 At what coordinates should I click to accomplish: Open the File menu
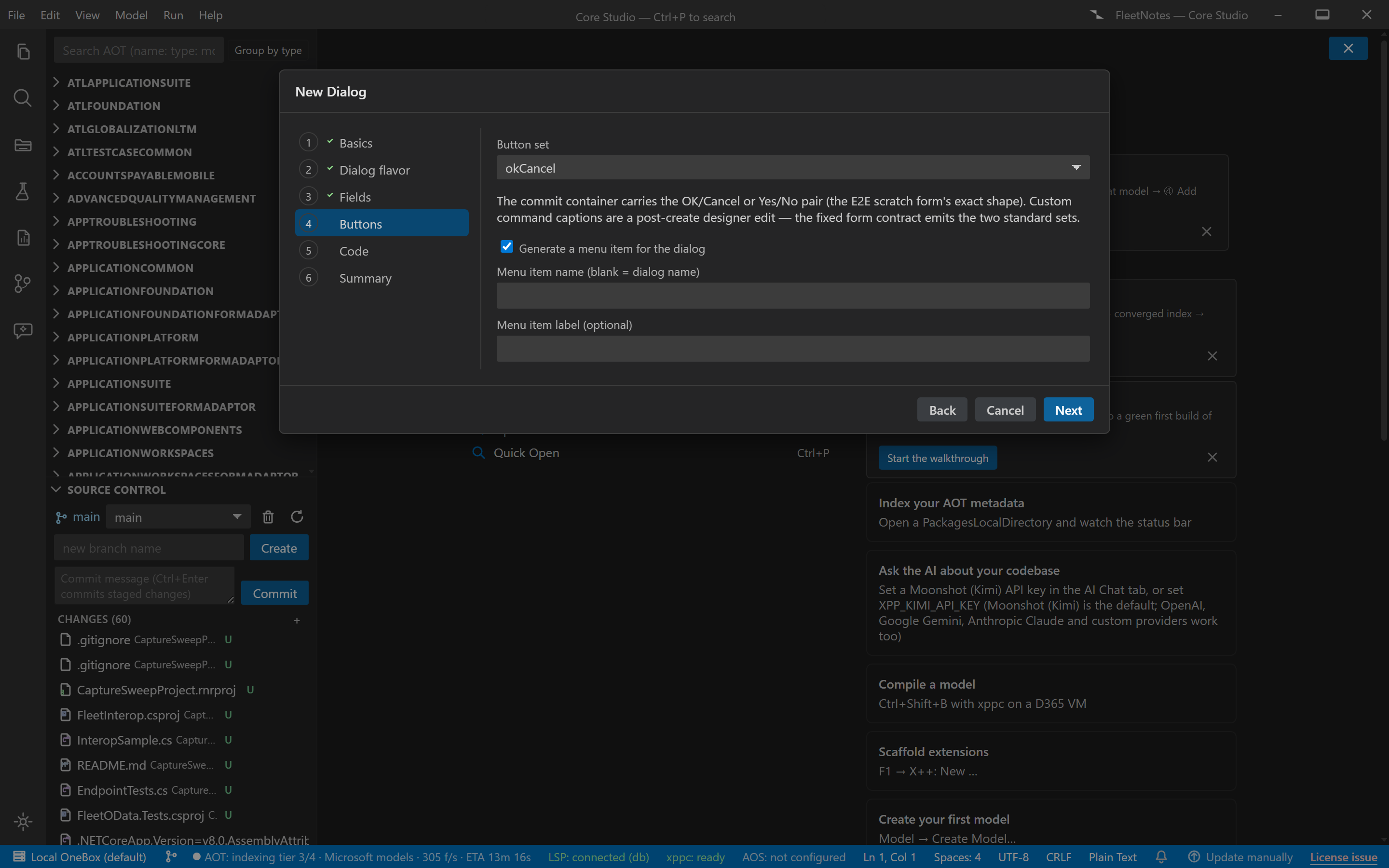pos(16,15)
